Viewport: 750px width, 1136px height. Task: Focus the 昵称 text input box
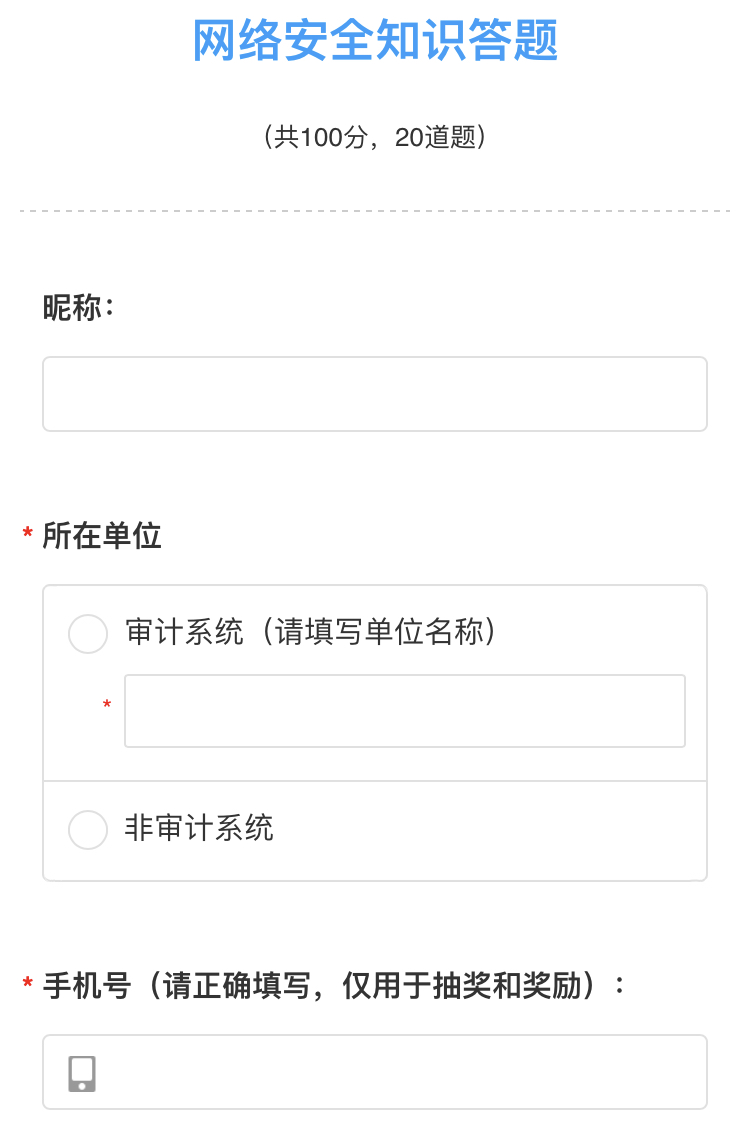point(375,394)
